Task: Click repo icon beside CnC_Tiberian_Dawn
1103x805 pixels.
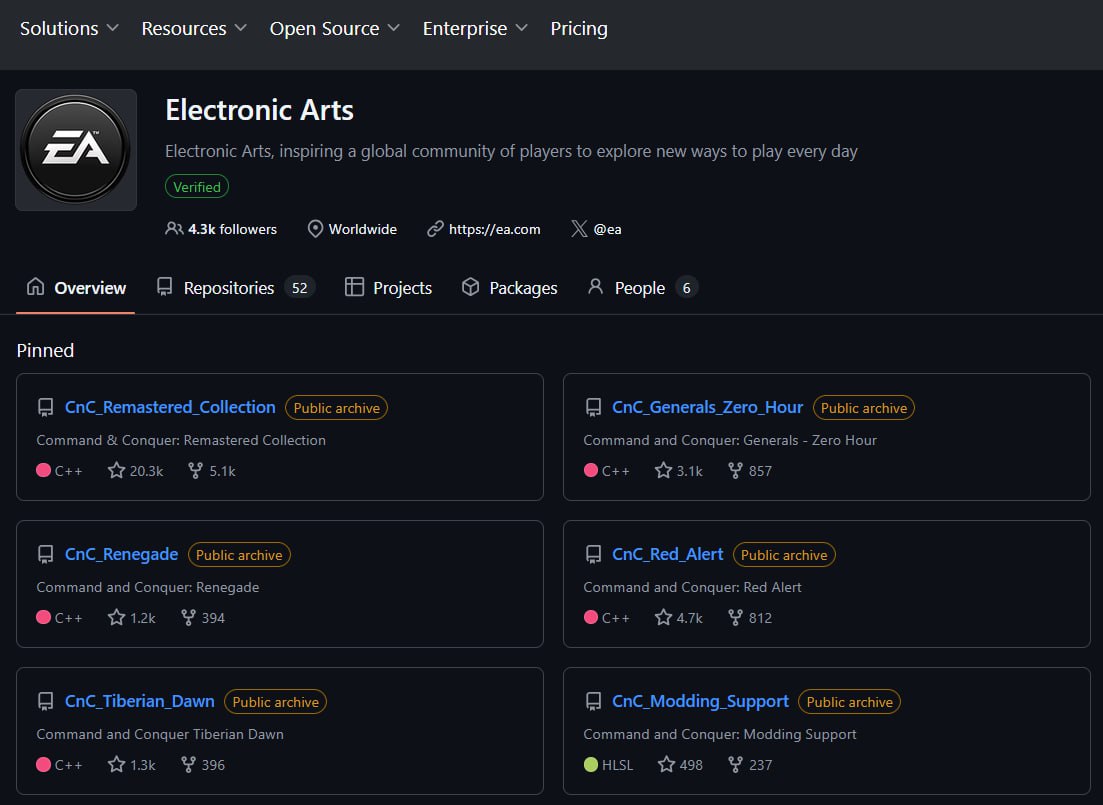Action: click(x=46, y=702)
